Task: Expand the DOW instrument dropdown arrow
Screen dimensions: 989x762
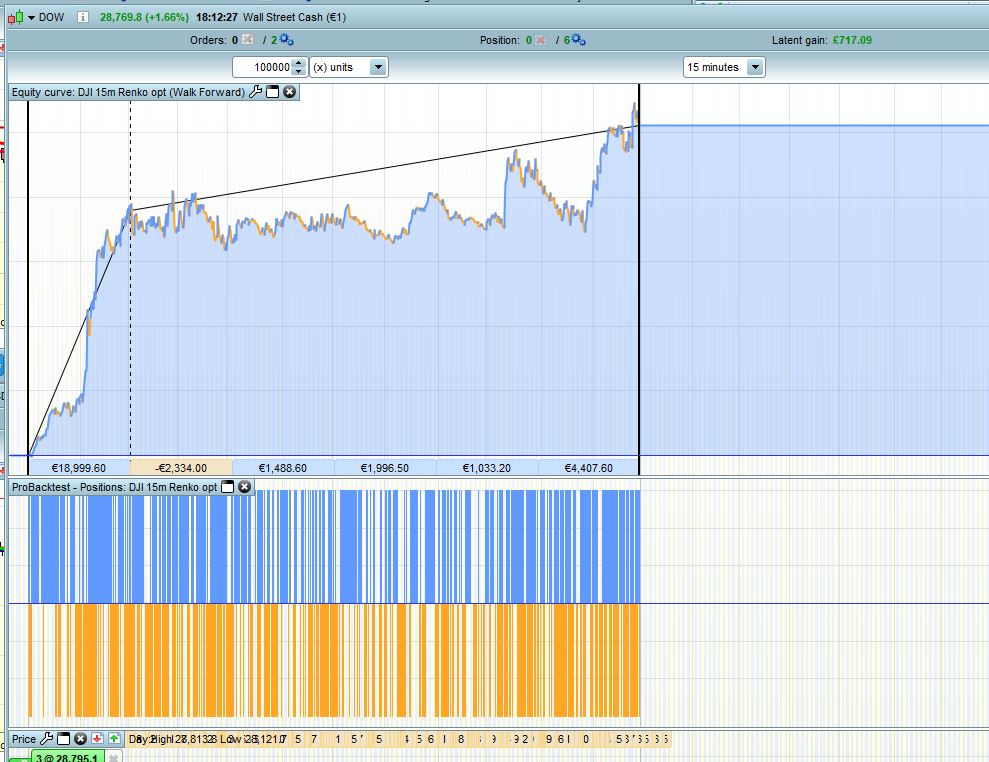Action: pyautogui.click(x=31, y=17)
